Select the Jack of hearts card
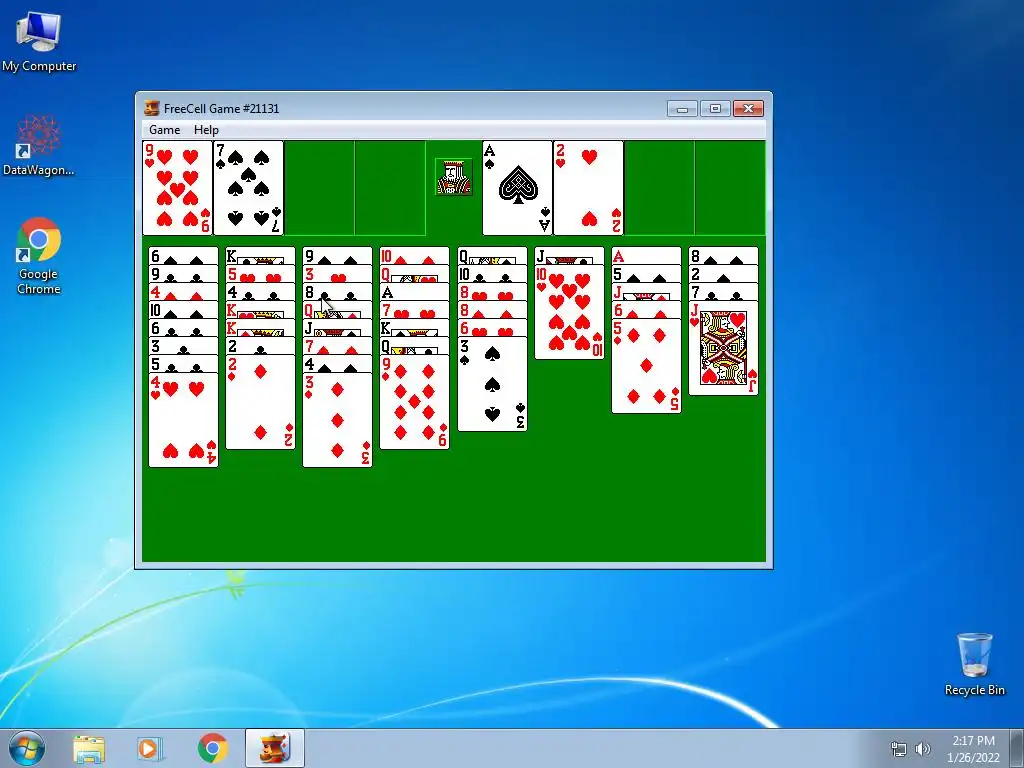The image size is (1024, 768). (x=724, y=348)
